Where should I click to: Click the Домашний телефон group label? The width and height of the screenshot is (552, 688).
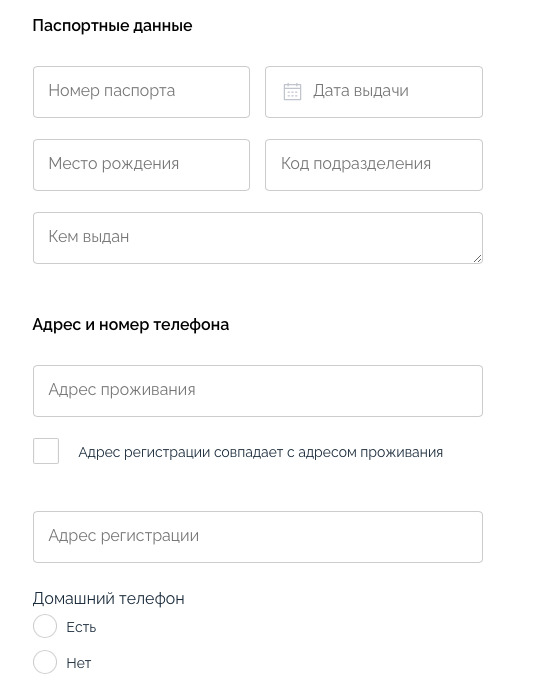click(109, 598)
